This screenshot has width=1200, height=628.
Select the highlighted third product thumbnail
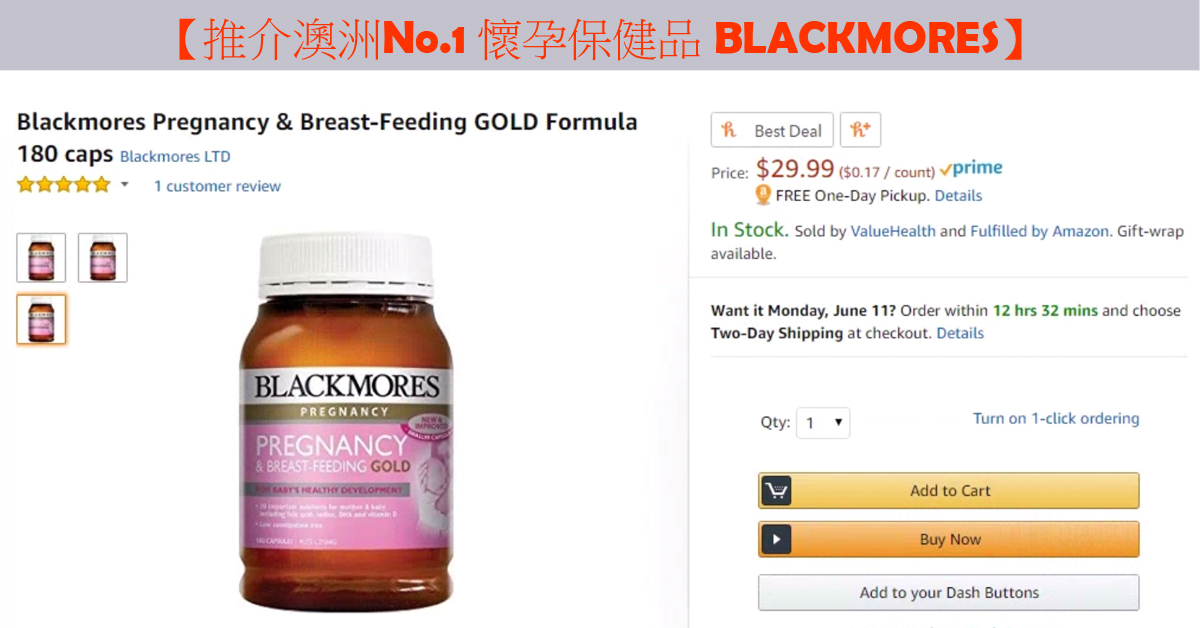(x=41, y=319)
